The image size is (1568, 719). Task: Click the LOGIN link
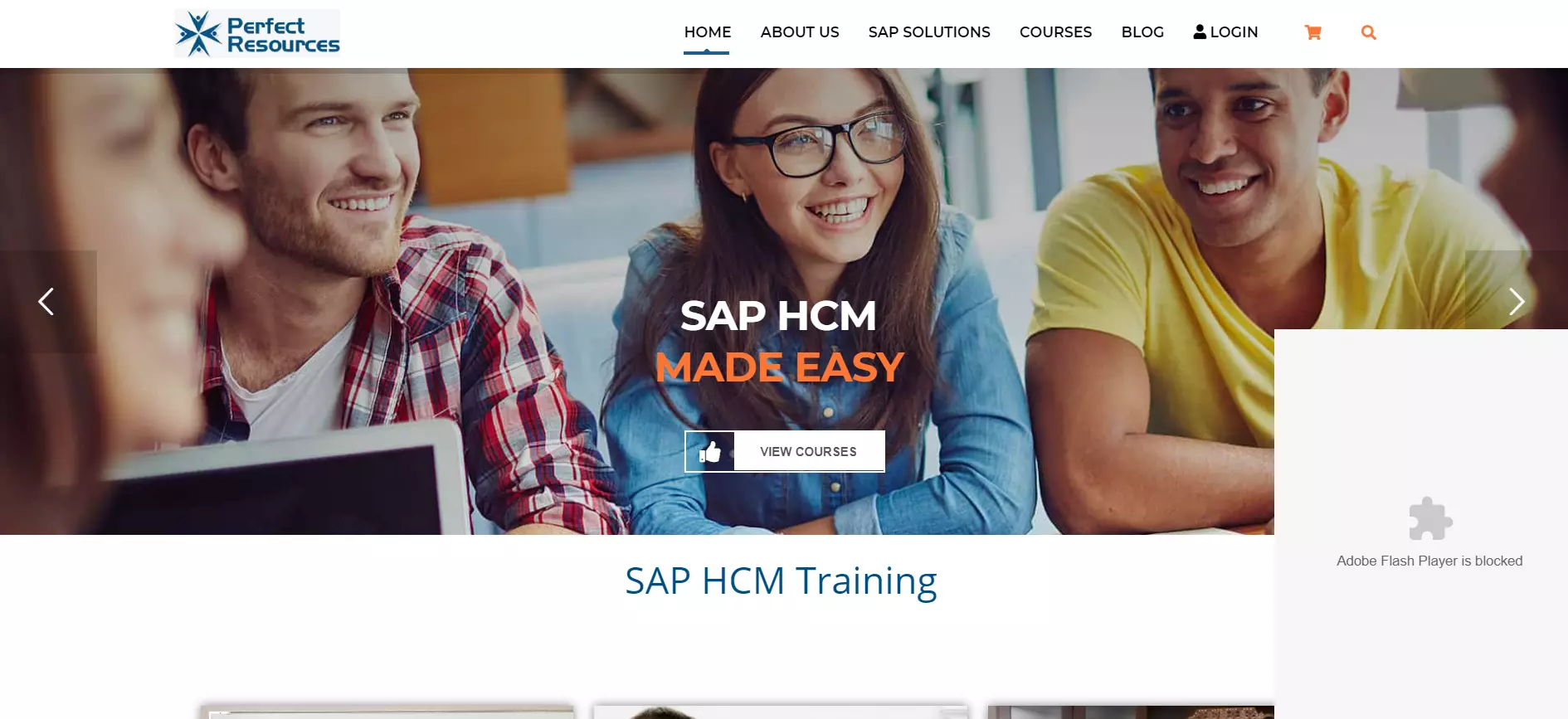coord(1234,32)
